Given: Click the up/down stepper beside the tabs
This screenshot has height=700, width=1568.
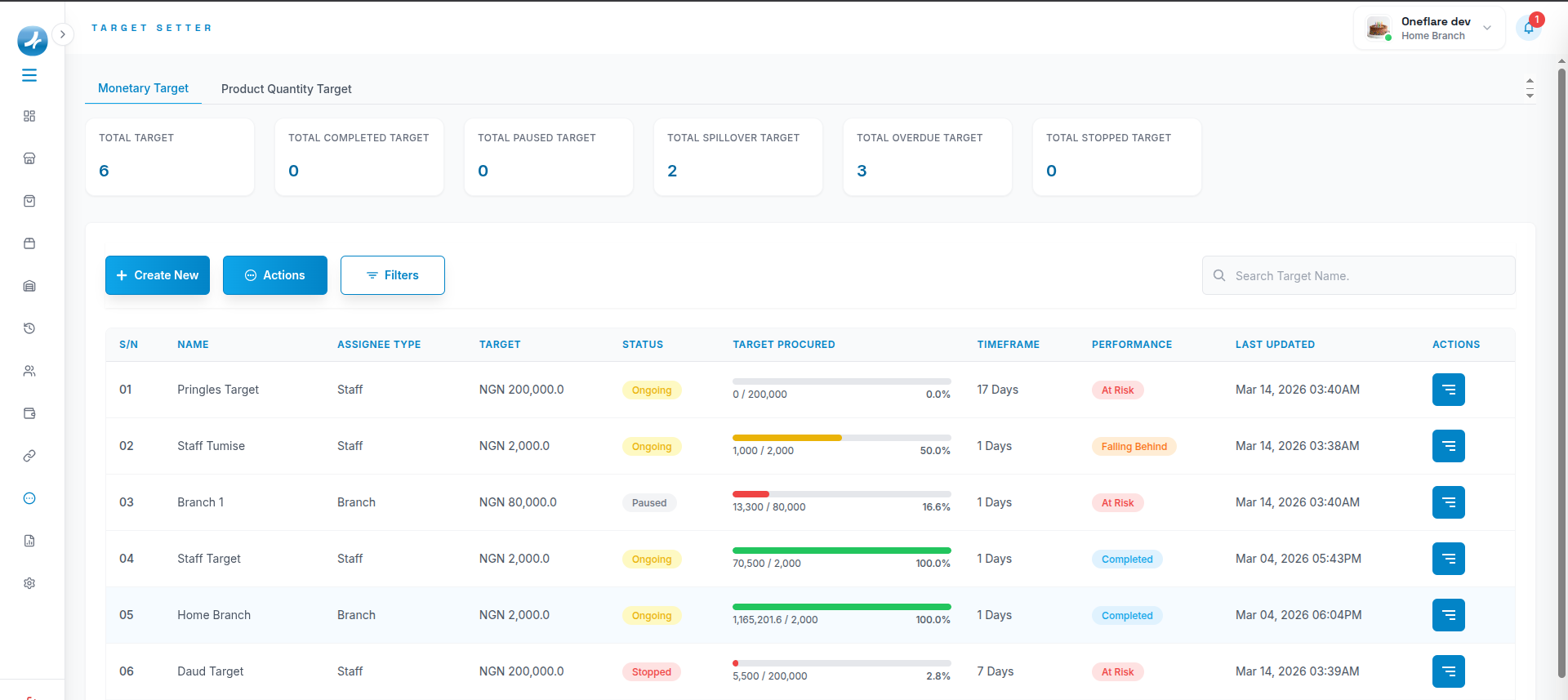Looking at the screenshot, I should pos(1530,88).
